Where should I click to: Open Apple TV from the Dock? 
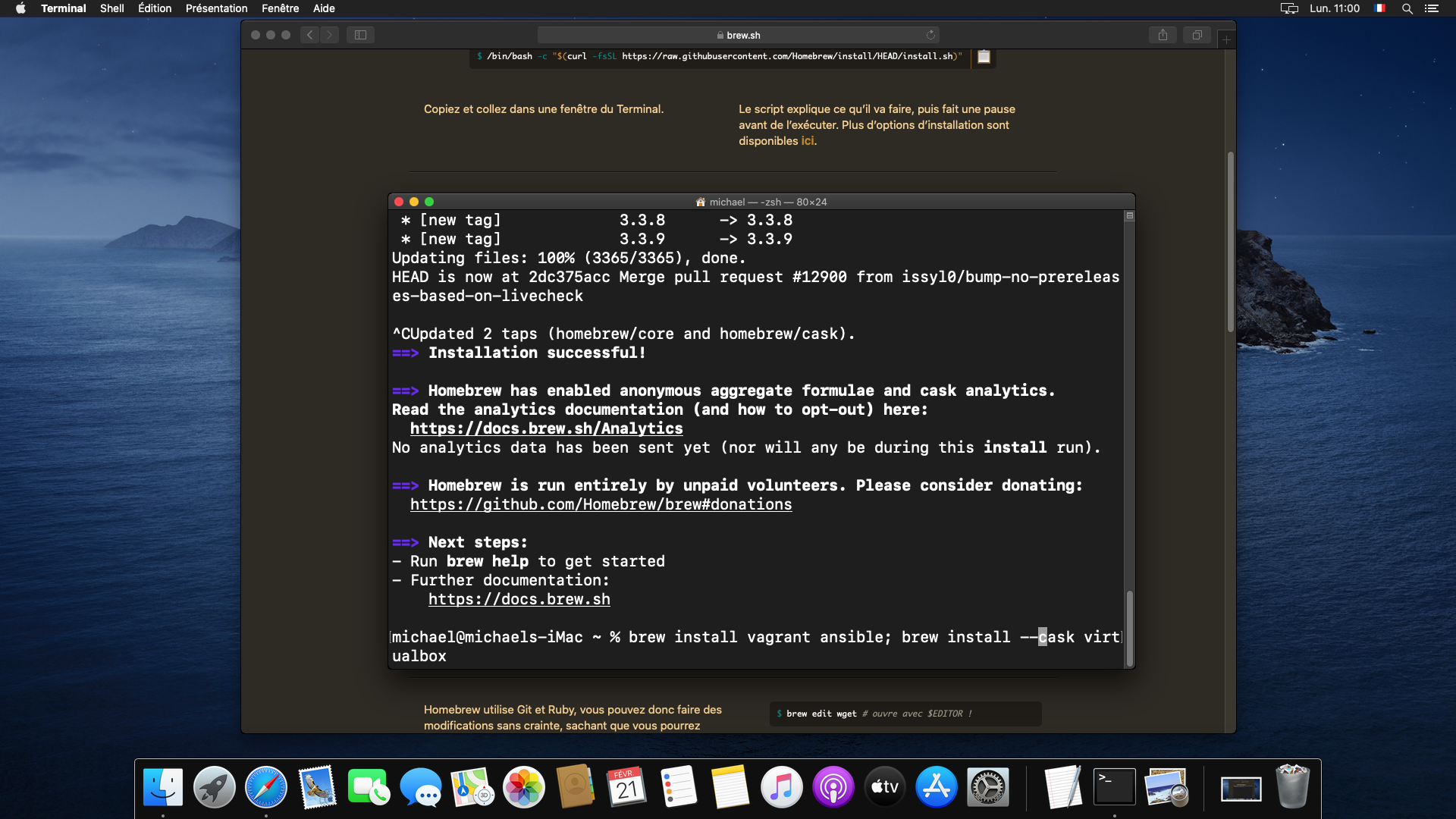[x=885, y=787]
